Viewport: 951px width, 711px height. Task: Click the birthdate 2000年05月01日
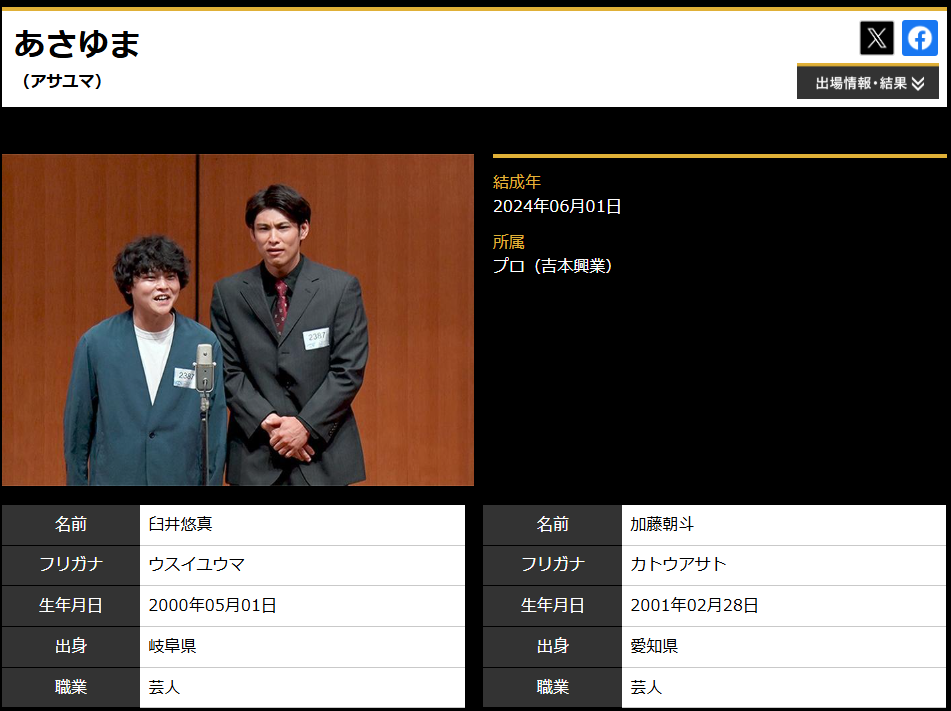pyautogui.click(x=212, y=605)
